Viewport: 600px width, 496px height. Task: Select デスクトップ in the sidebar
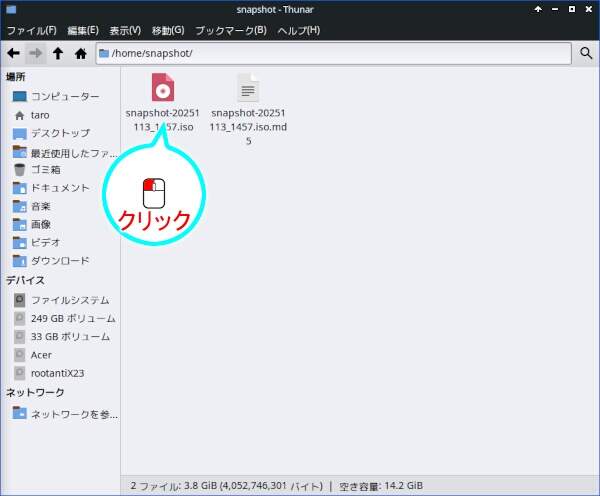(60, 134)
